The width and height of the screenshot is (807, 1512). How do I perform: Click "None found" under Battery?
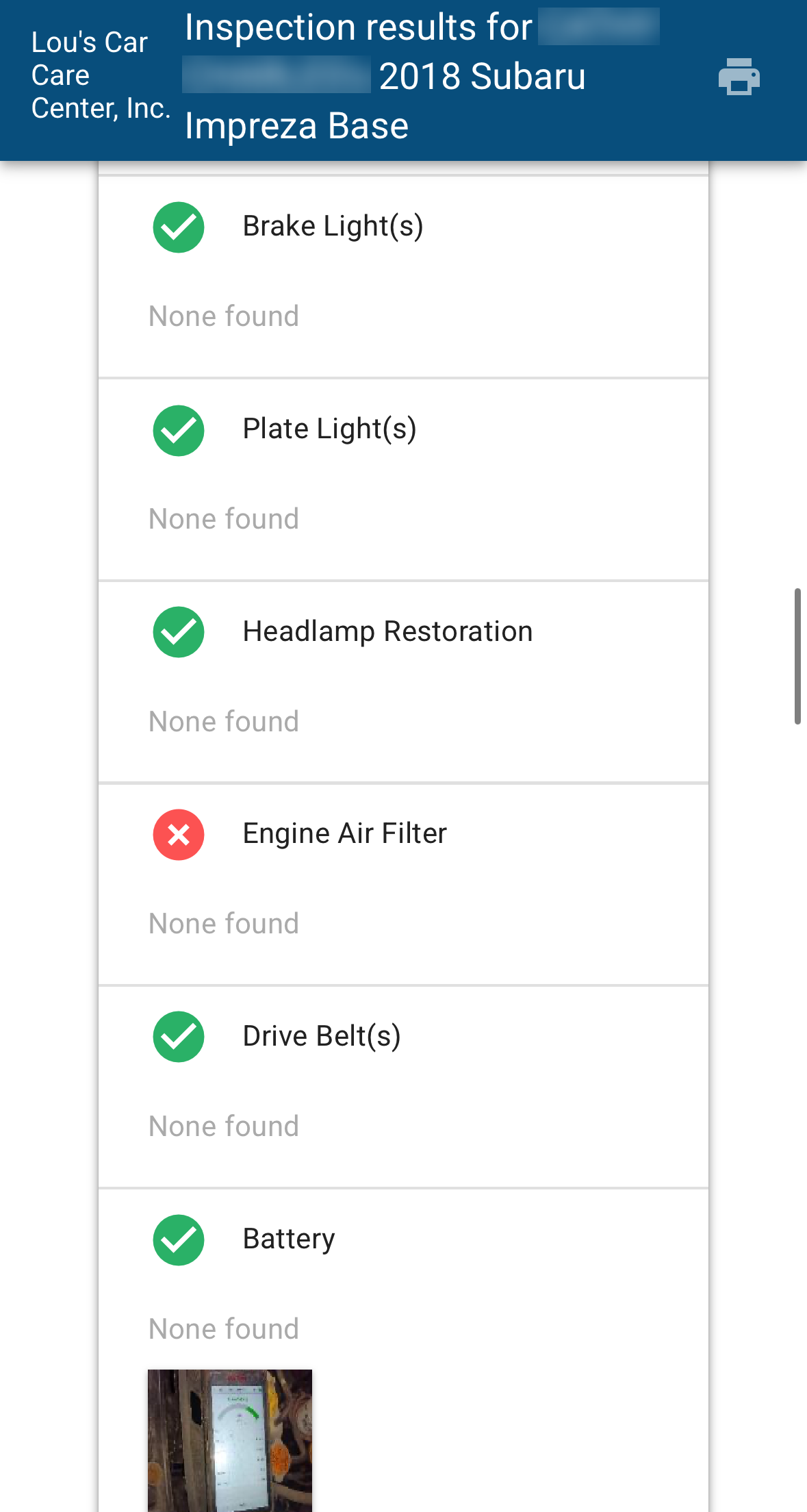coord(224,1329)
